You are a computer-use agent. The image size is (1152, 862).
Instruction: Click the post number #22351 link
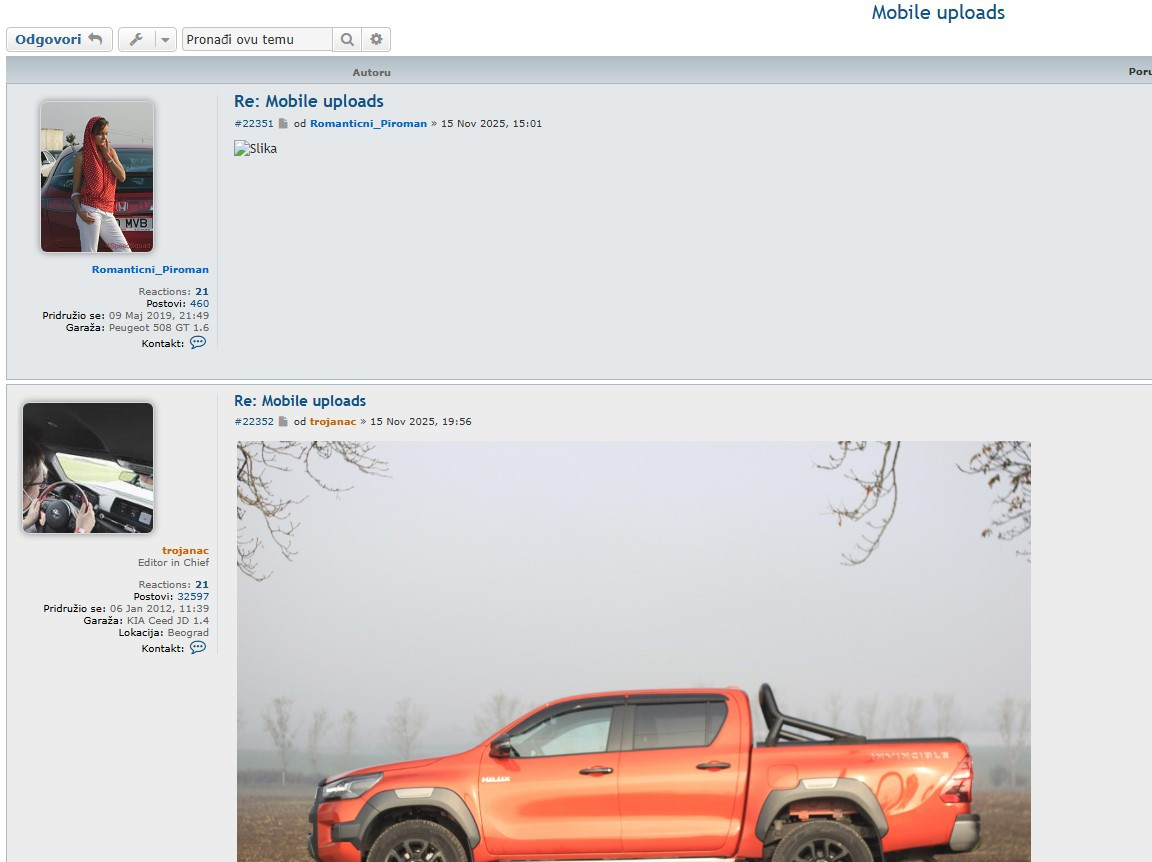tap(253, 123)
